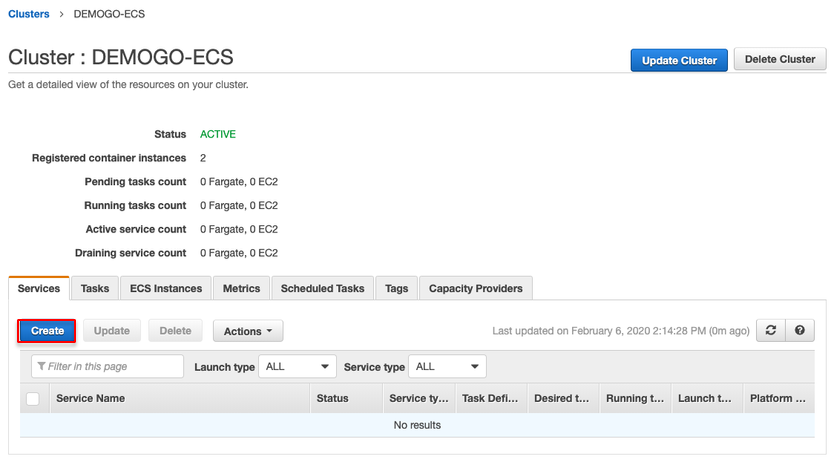This screenshot has width=834, height=460.
Task: Follow the Clusters breadcrumb link
Action: [x=29, y=14]
